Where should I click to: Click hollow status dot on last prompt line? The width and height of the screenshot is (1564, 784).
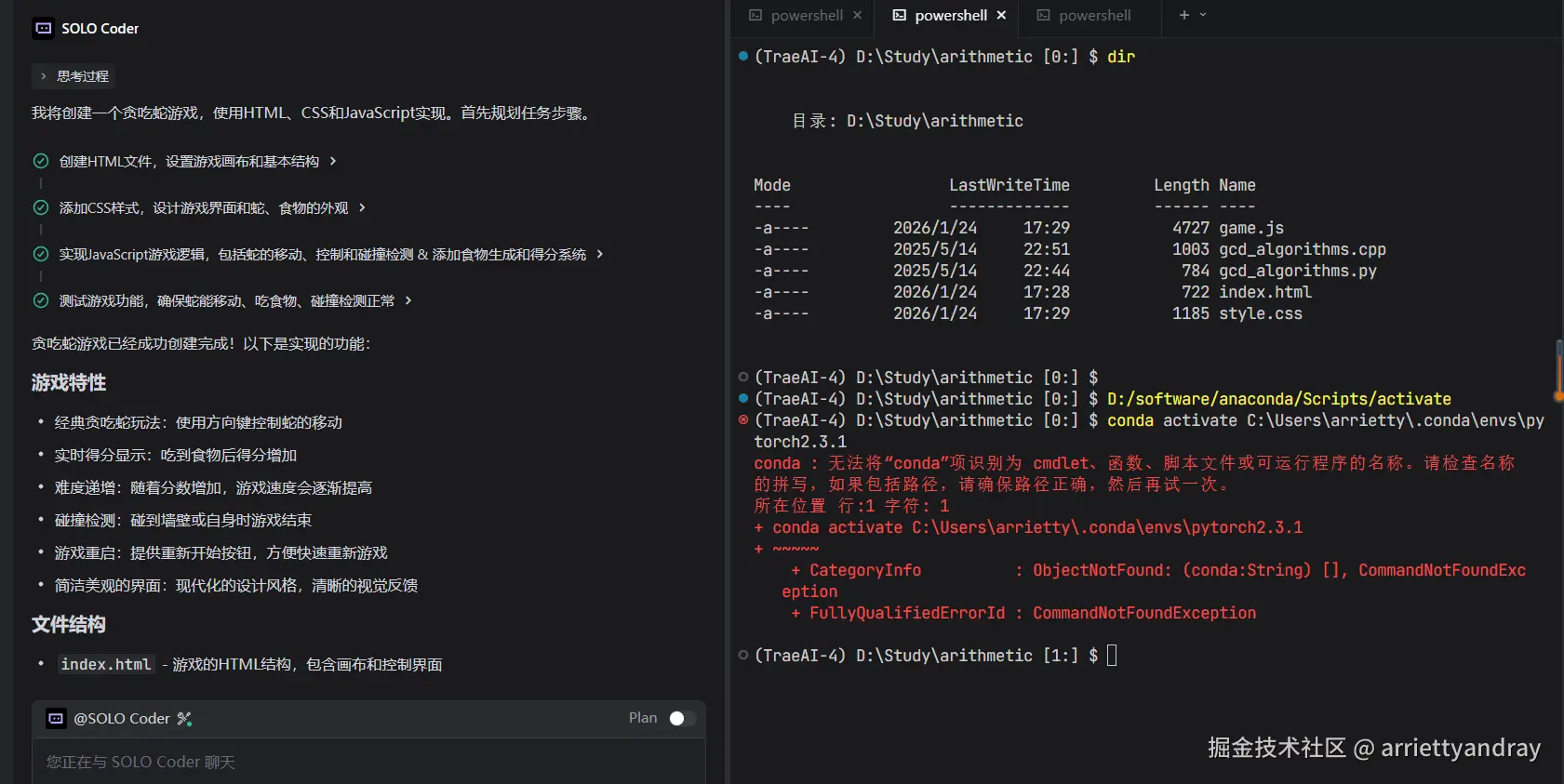[x=743, y=655]
